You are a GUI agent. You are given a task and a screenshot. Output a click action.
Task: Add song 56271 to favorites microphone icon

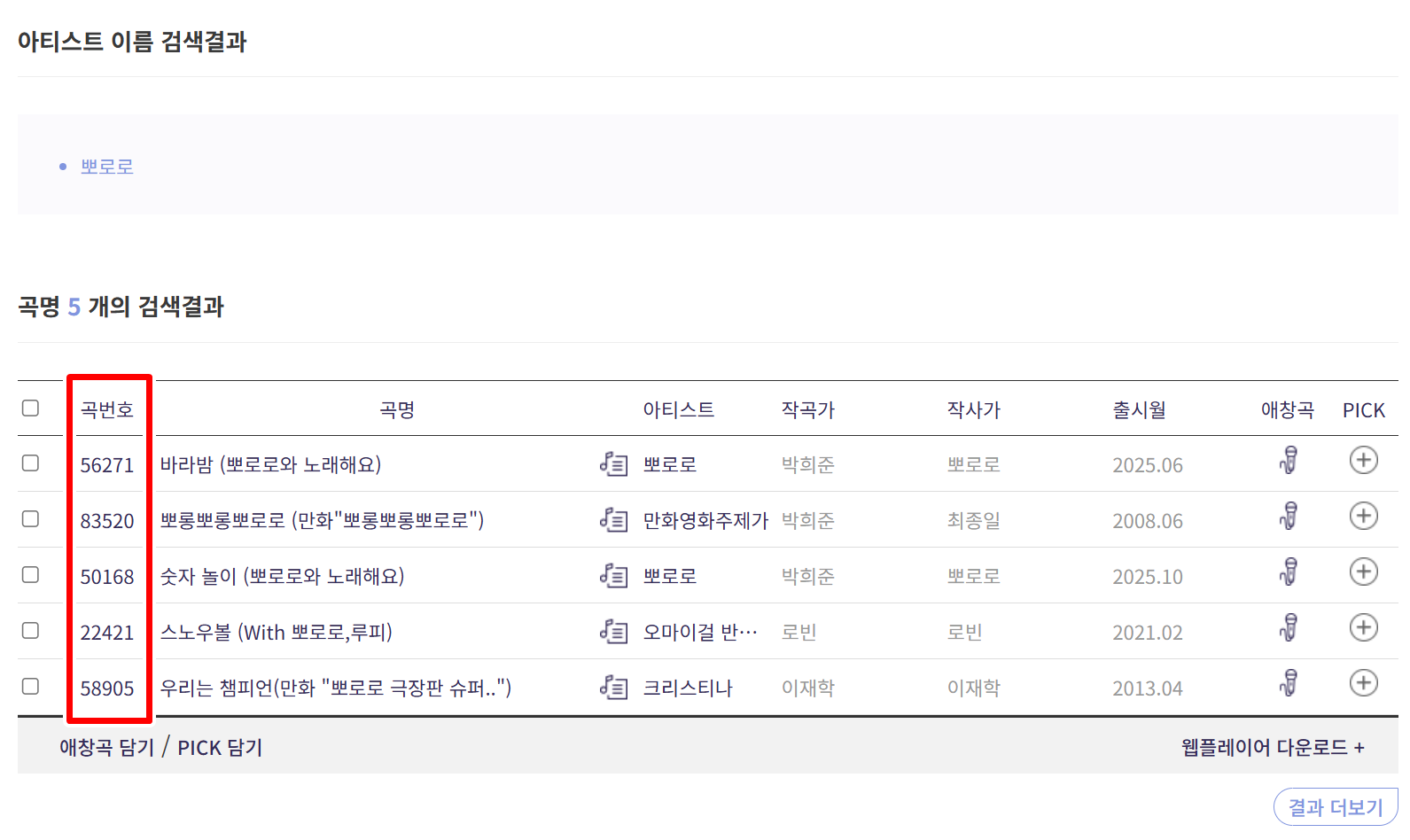coord(1289,460)
